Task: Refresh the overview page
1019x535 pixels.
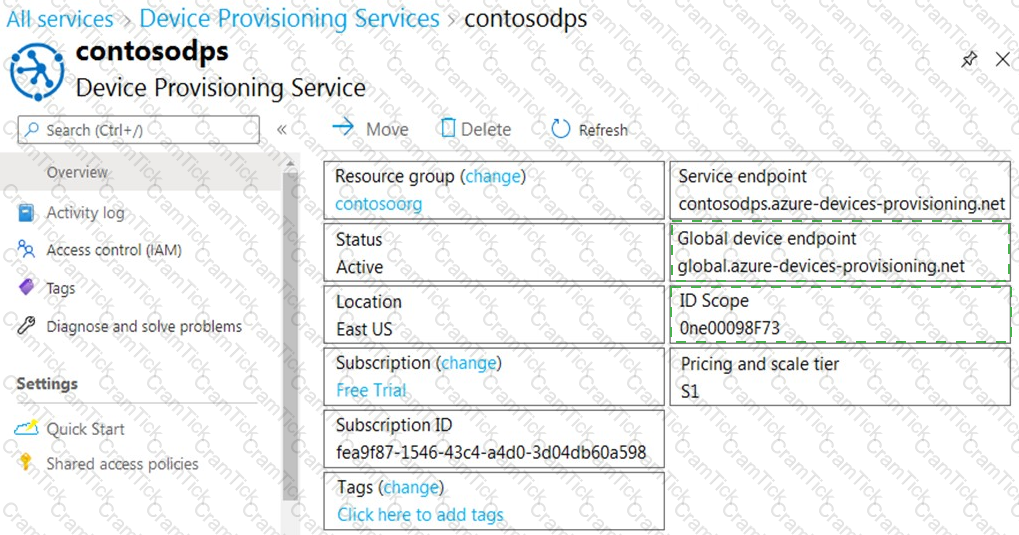Action: point(589,129)
